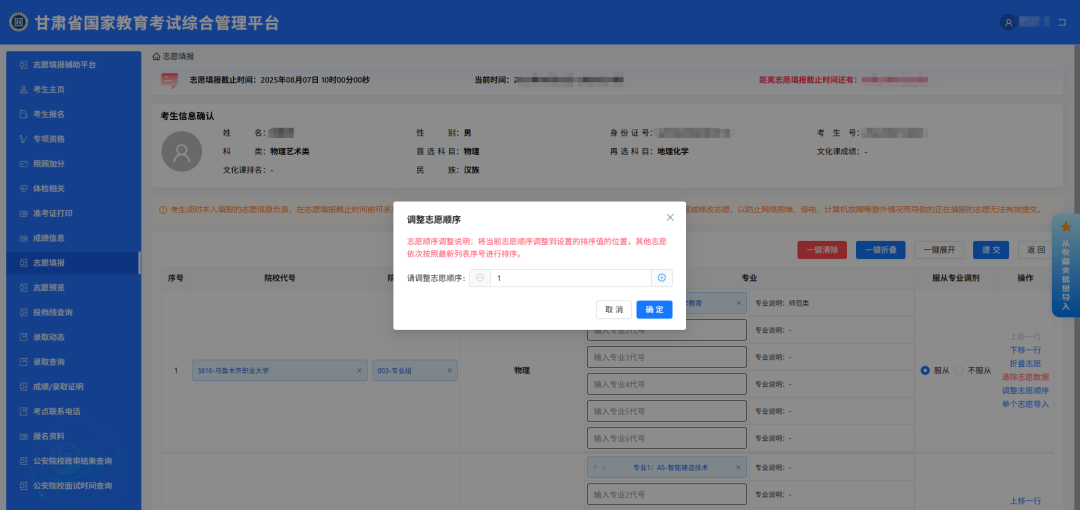Click the platform logo emblem in header
Viewport: 1080px width, 510px height.
(x=19, y=22)
